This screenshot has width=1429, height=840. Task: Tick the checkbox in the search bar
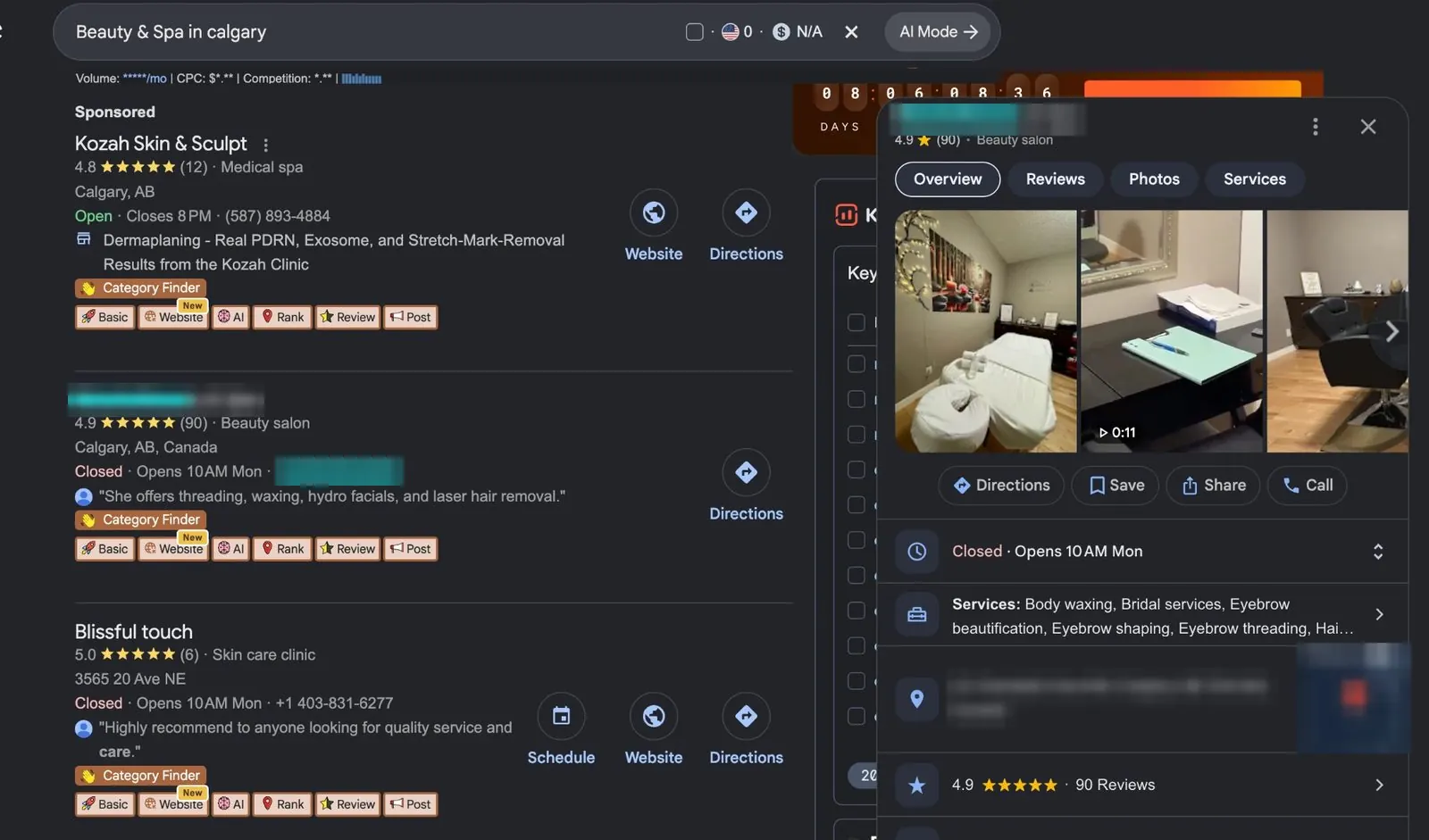coord(694,32)
